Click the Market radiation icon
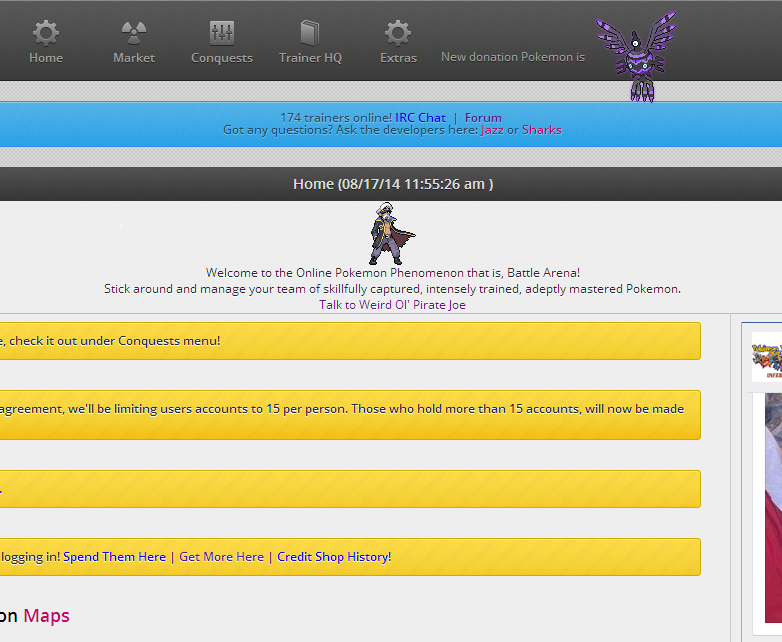Screen dimensions: 782x642 point(134,33)
